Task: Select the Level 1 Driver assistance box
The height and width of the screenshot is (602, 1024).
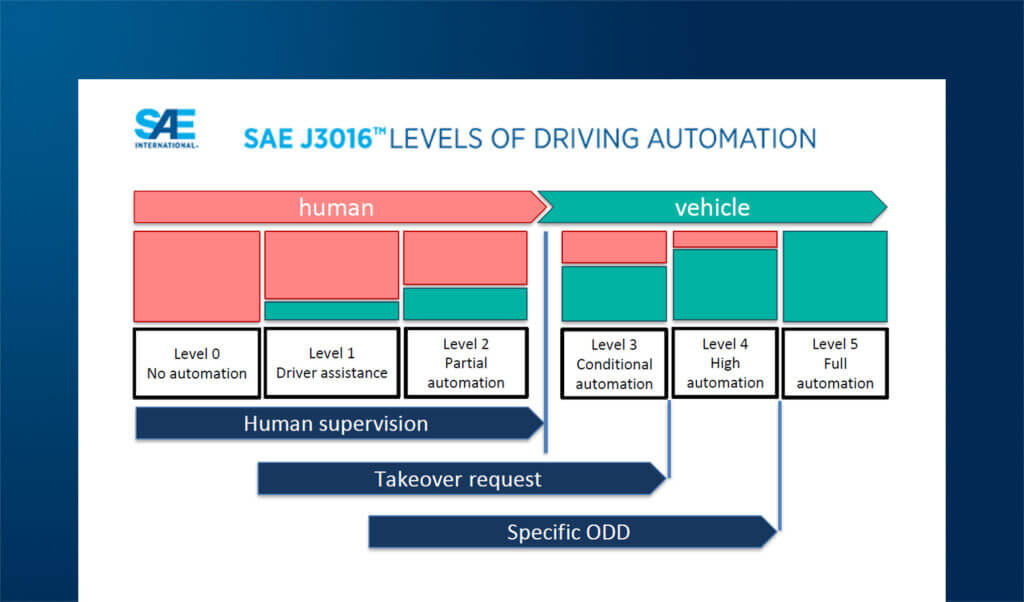Action: (331, 363)
